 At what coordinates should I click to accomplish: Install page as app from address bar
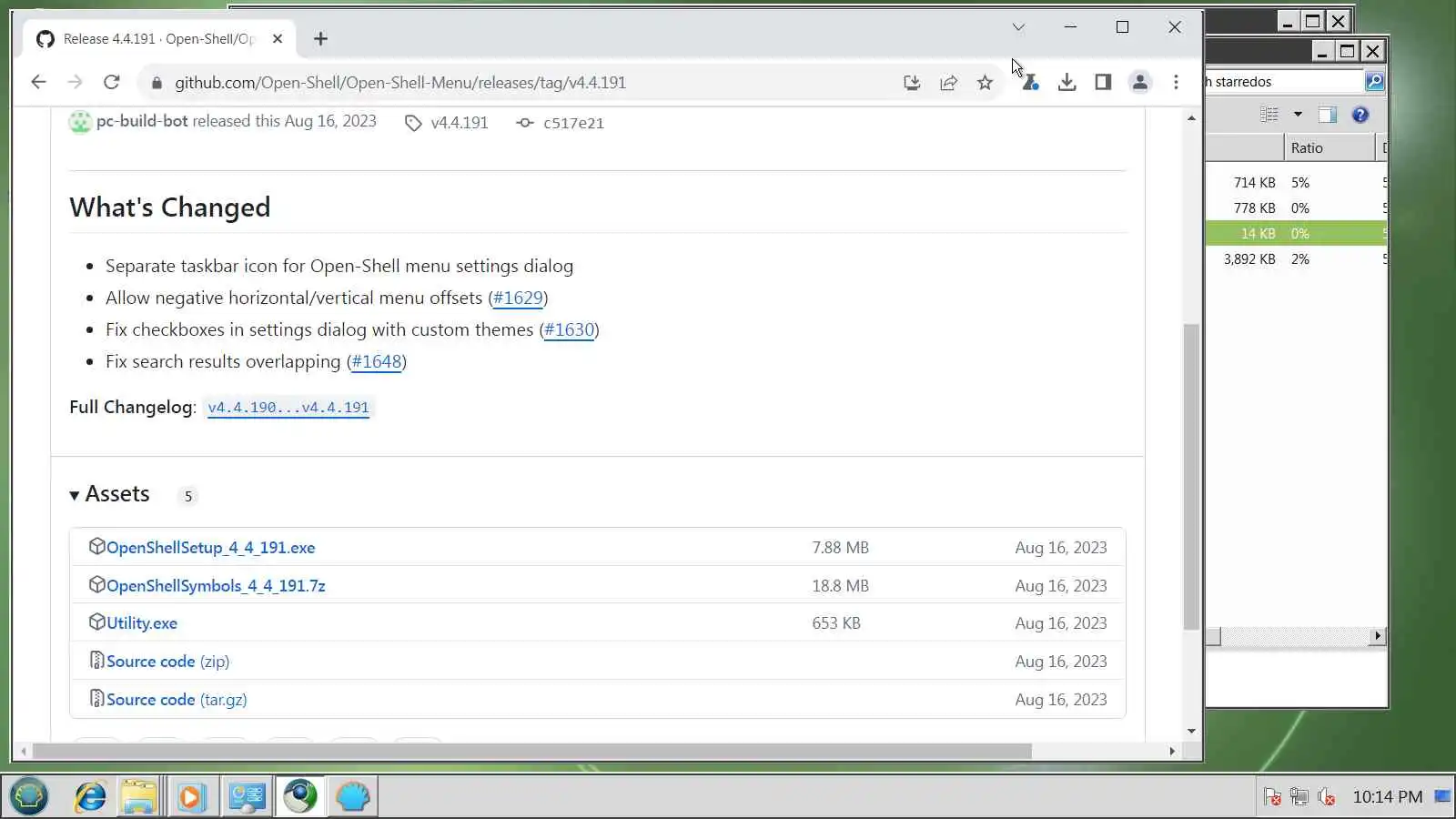[x=912, y=83]
